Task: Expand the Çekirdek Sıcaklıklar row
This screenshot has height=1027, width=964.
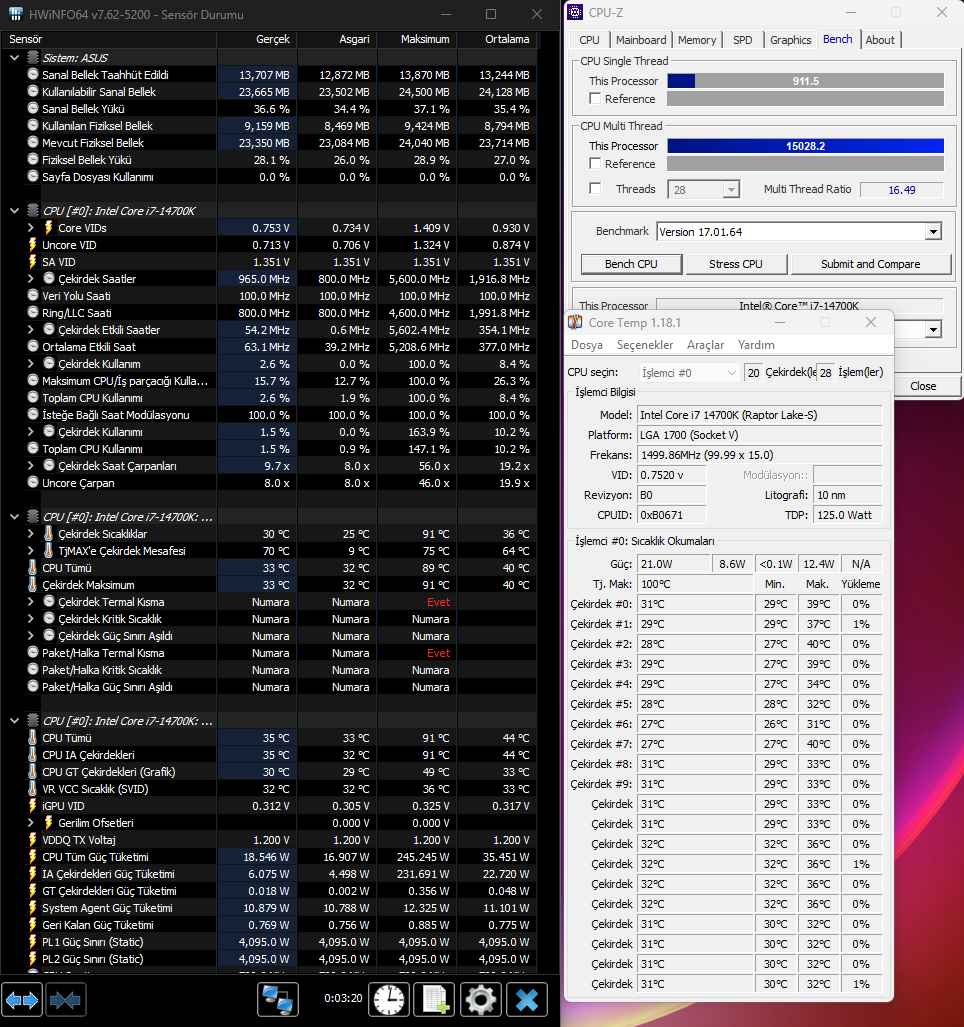Action: pos(31,534)
